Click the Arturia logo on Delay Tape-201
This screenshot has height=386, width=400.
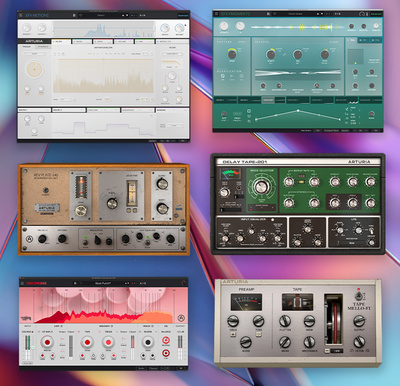pos(359,162)
